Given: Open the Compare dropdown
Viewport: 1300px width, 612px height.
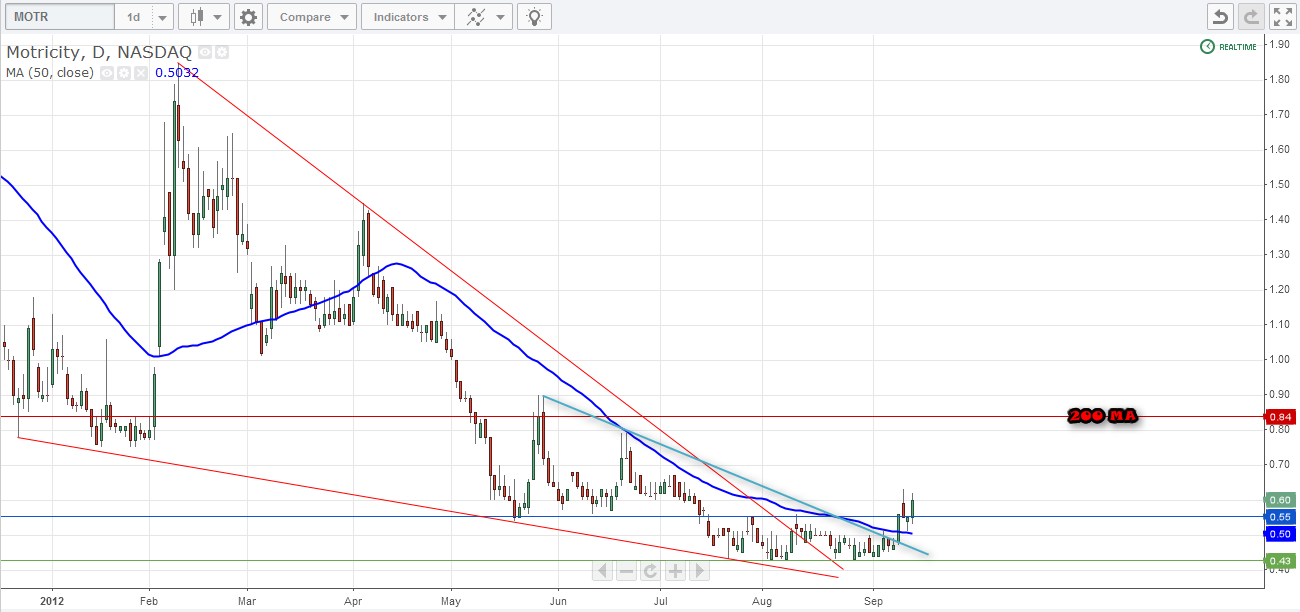Looking at the screenshot, I should point(312,17).
